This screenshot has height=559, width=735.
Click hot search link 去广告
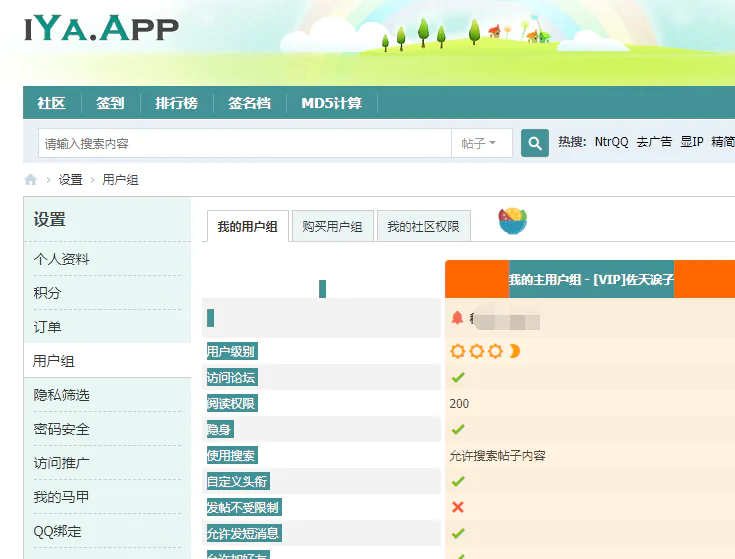click(654, 142)
